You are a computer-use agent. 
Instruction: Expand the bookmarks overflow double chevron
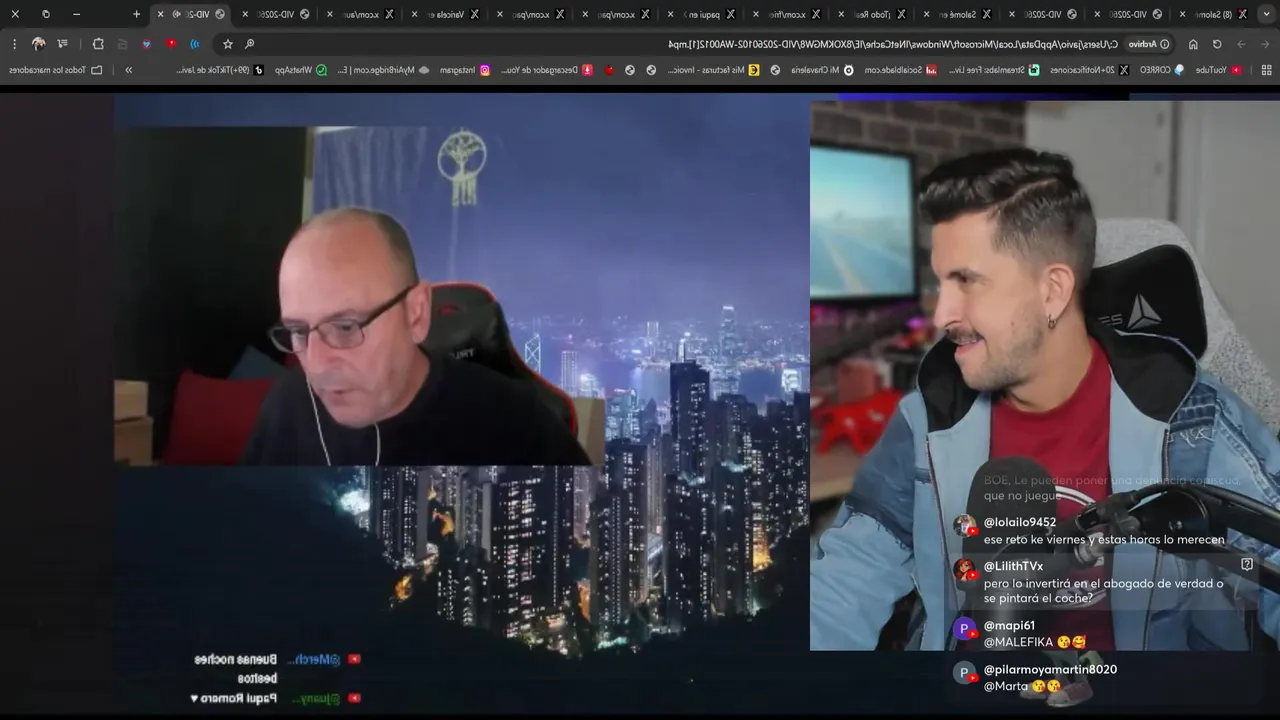[128, 70]
